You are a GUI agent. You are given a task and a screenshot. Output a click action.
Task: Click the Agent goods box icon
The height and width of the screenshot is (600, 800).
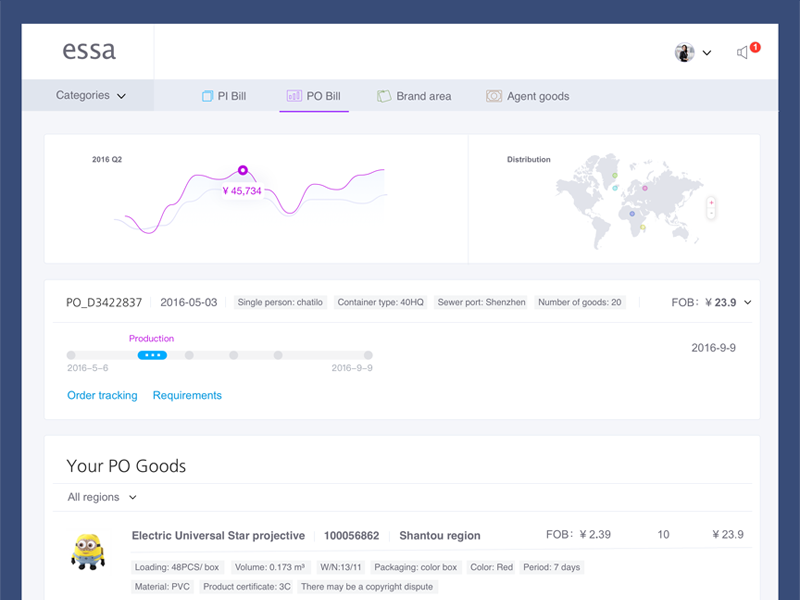493,96
